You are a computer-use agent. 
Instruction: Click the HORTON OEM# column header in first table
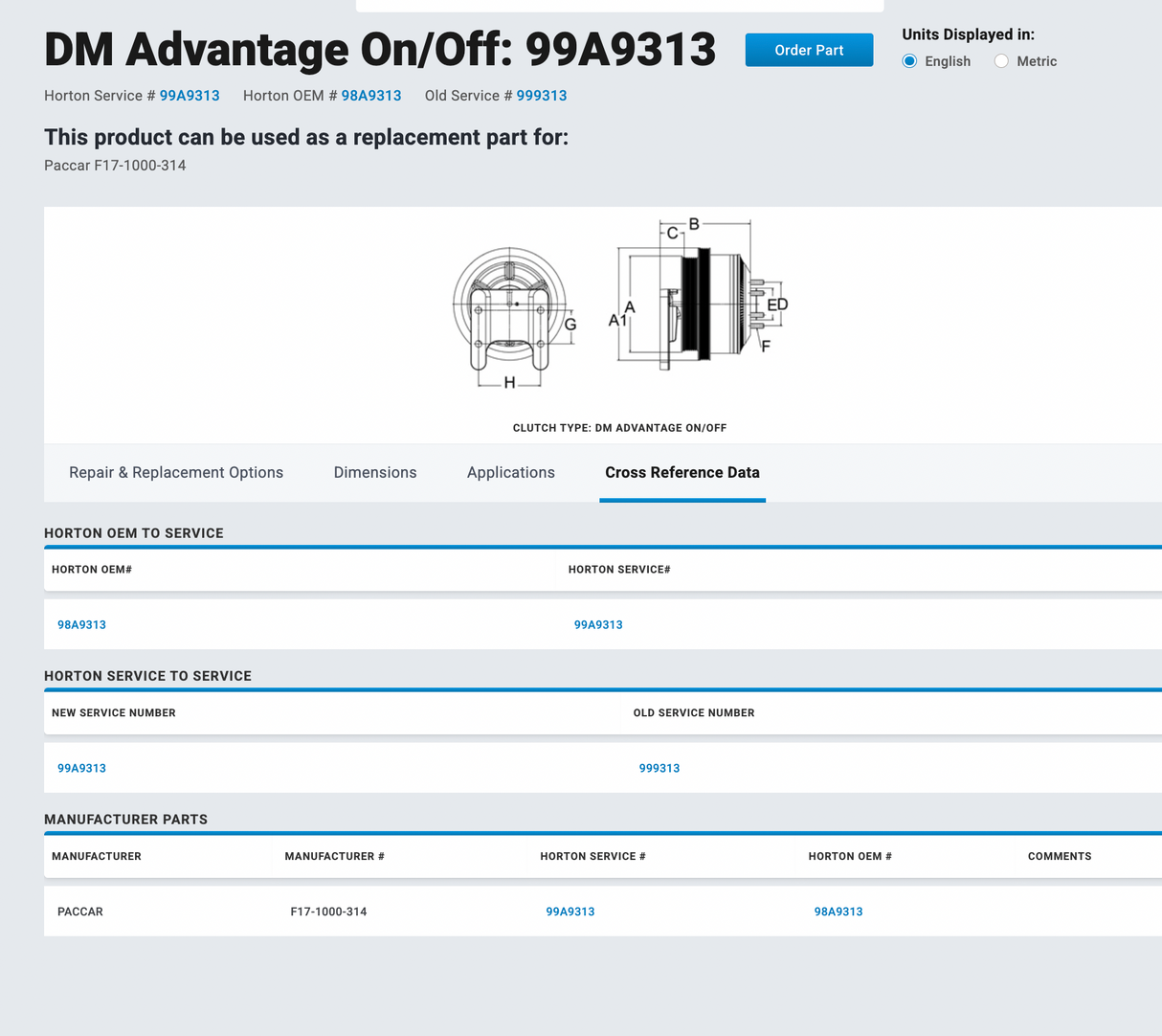92,570
